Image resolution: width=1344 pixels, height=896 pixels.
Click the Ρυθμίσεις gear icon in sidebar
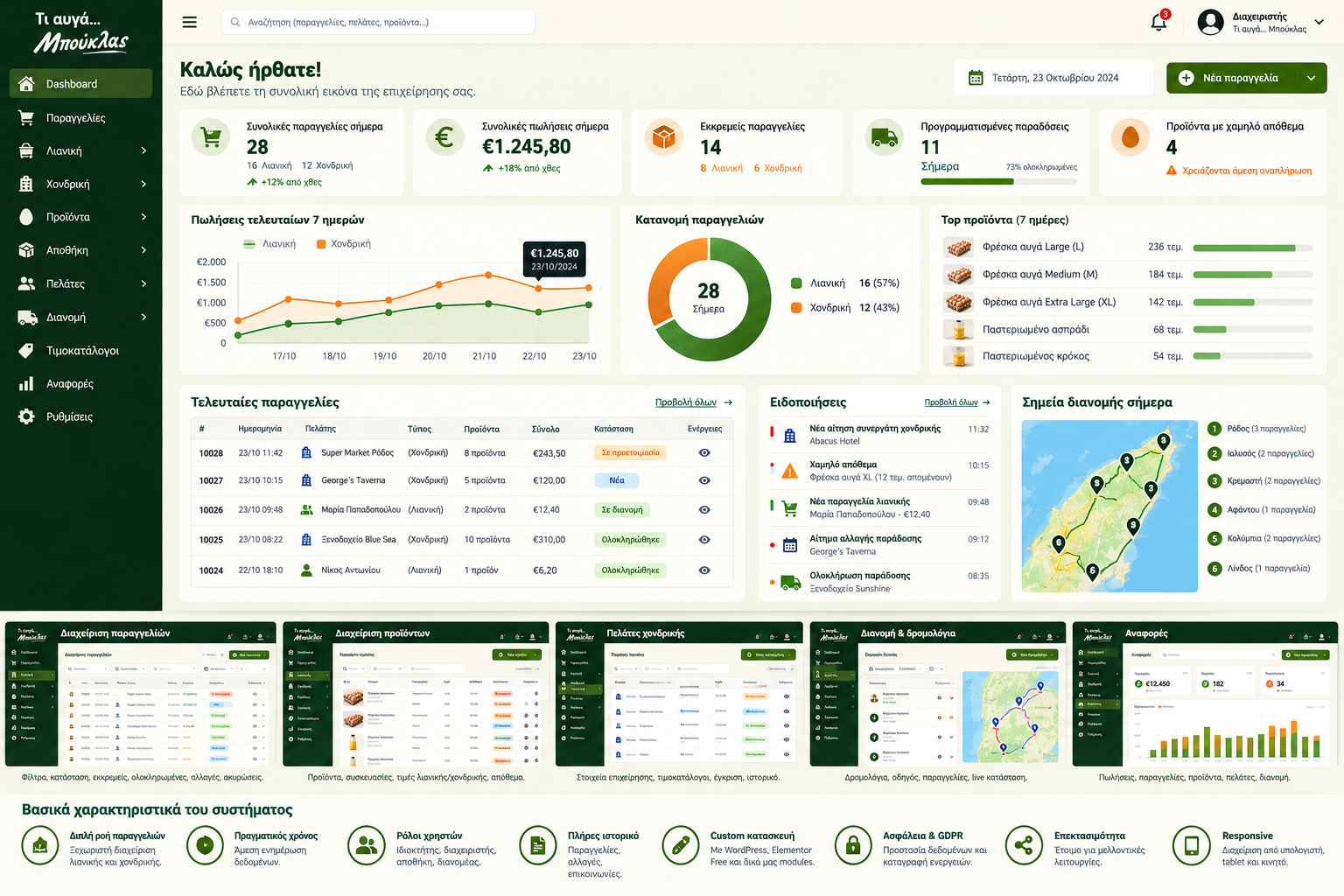click(27, 416)
